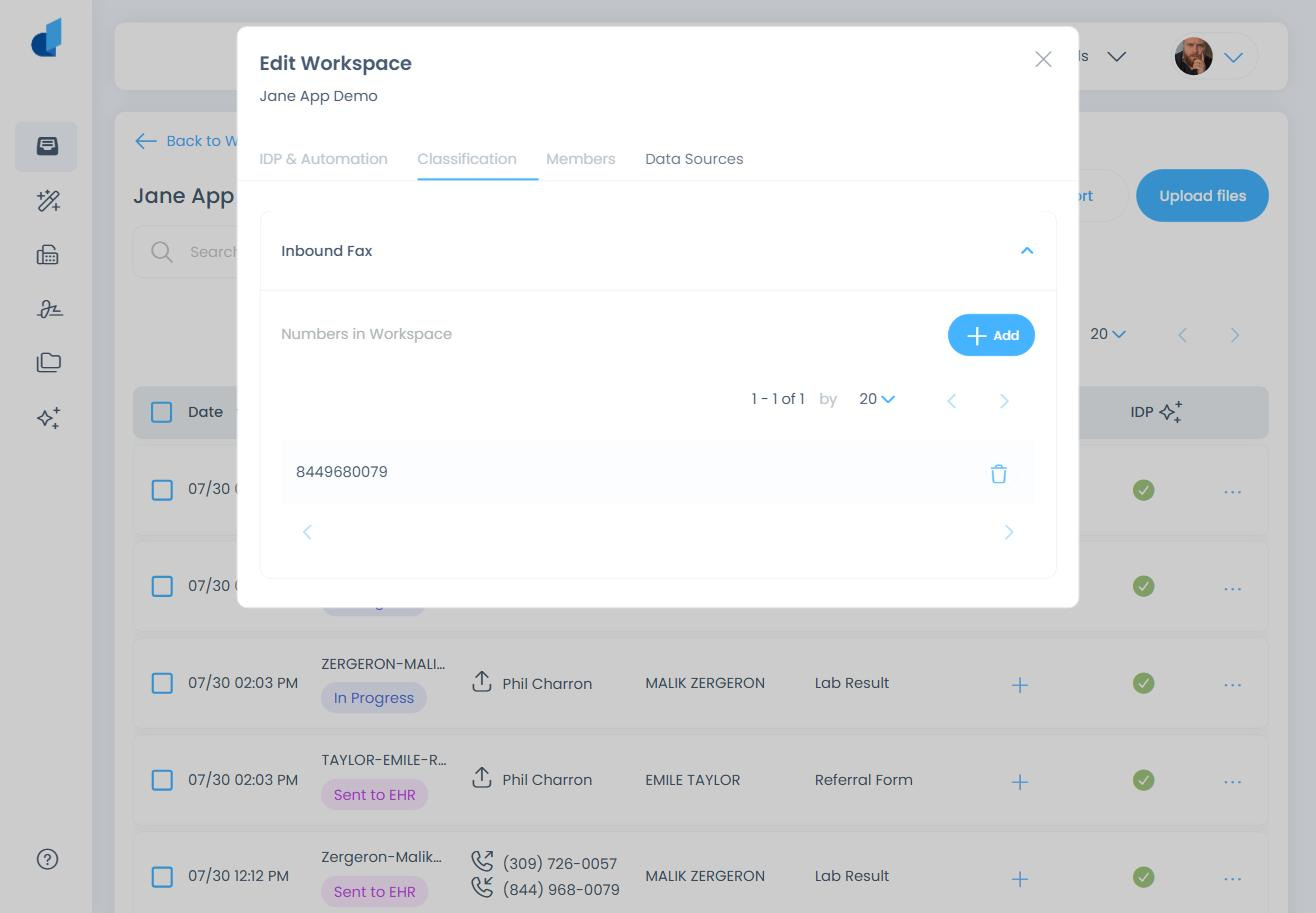Open the sparkles AI icon in the sidebar

click(x=48, y=417)
